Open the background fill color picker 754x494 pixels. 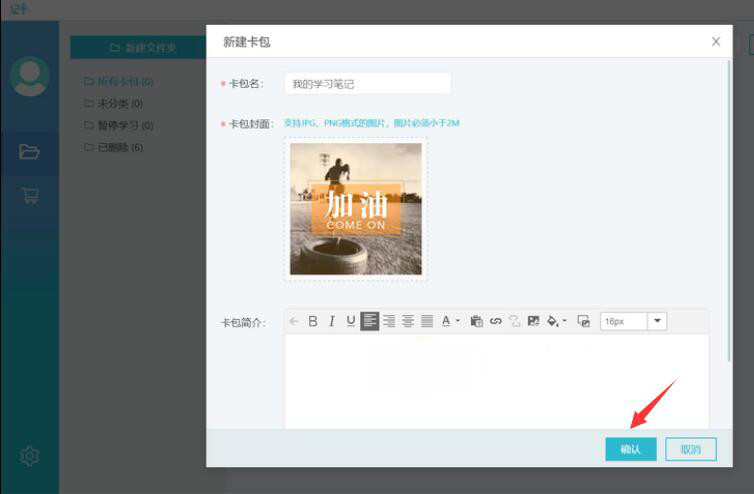(x=556, y=321)
